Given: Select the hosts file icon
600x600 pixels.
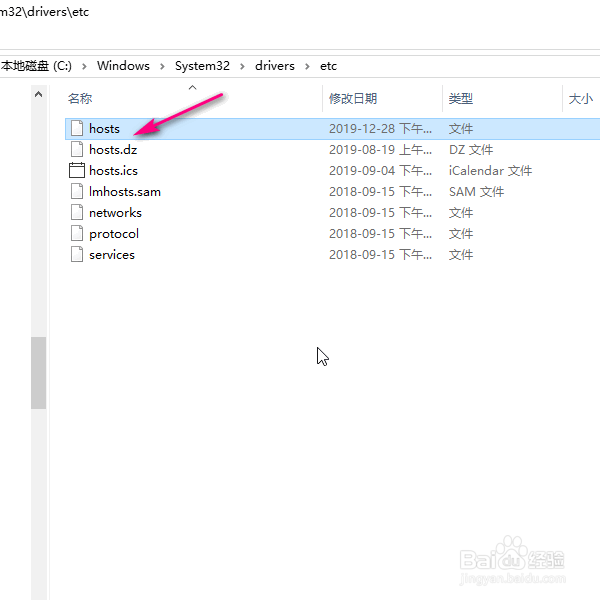Looking at the screenshot, I should coord(77,129).
